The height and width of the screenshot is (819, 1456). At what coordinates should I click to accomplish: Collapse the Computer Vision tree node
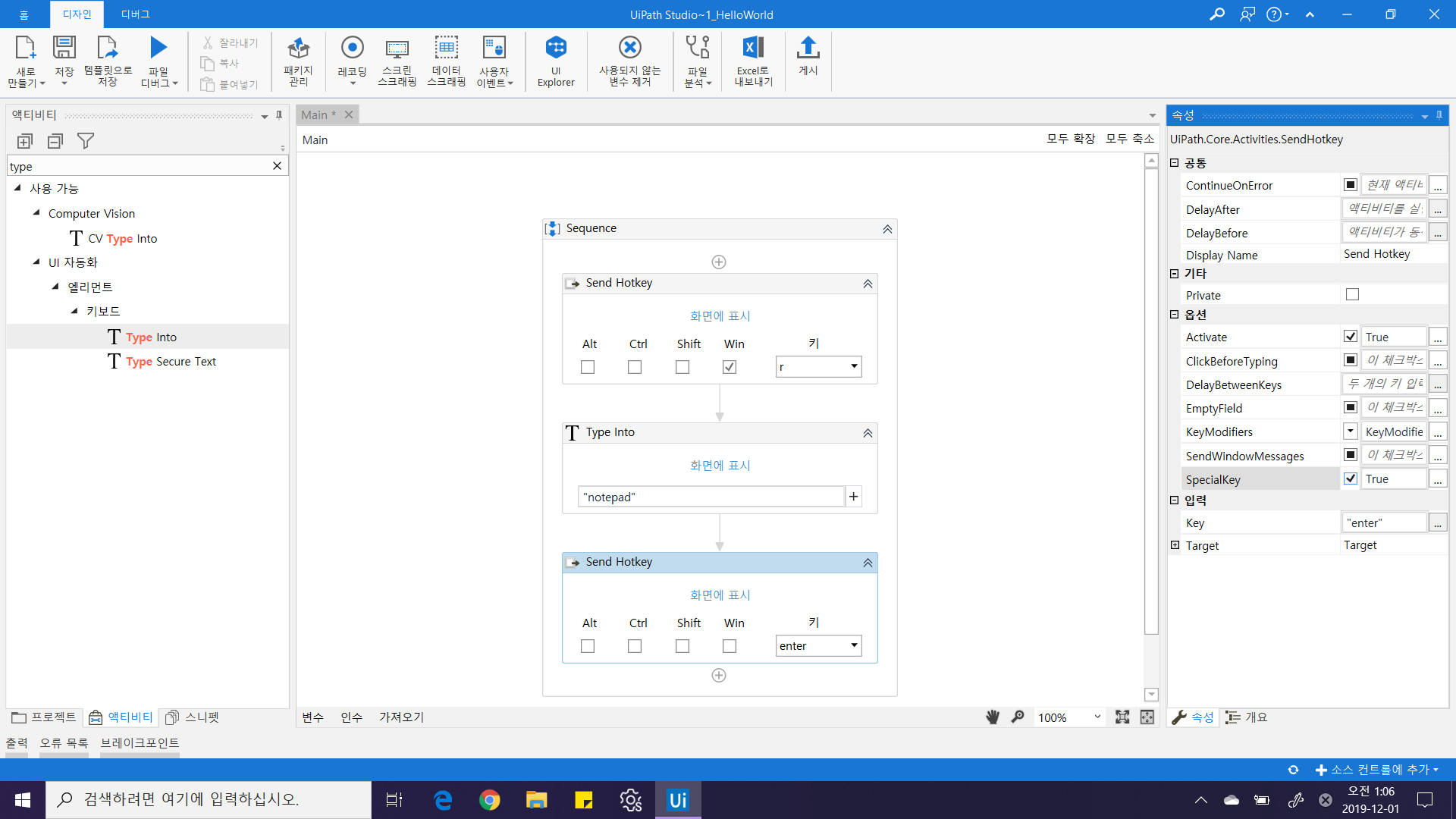click(36, 213)
